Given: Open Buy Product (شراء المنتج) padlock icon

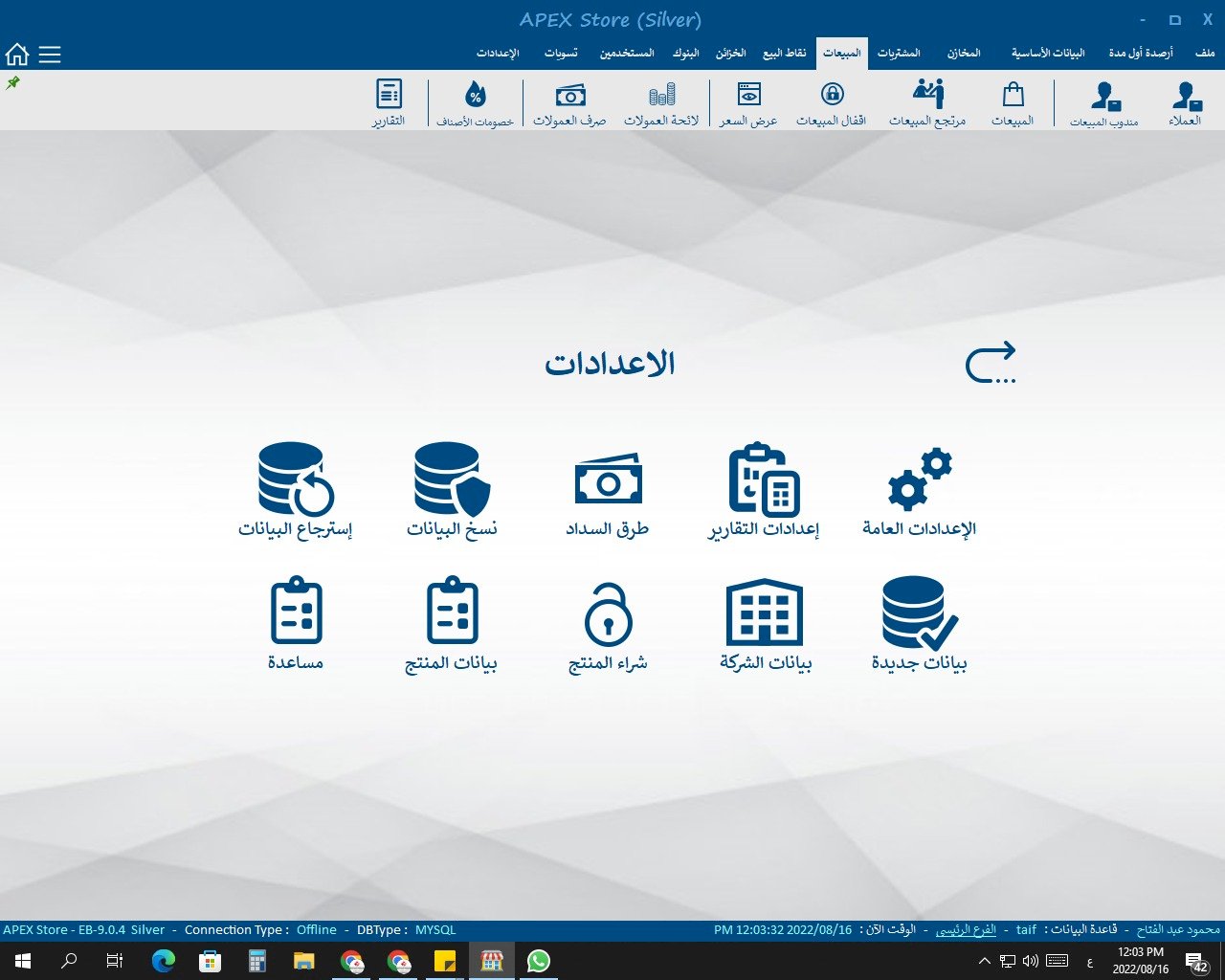Looking at the screenshot, I should pos(608,613).
